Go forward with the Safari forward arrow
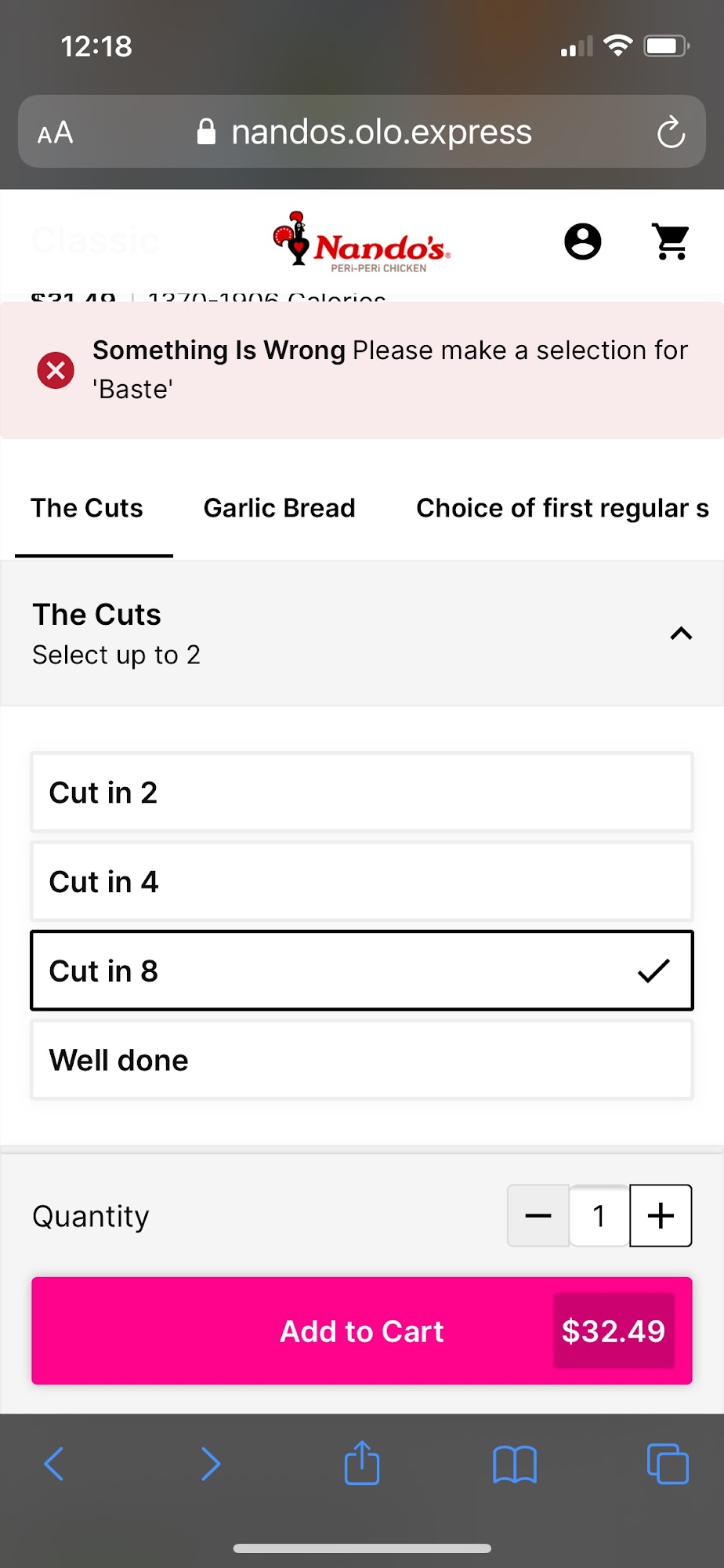Screen dimensions: 724x1568 click(x=210, y=1464)
